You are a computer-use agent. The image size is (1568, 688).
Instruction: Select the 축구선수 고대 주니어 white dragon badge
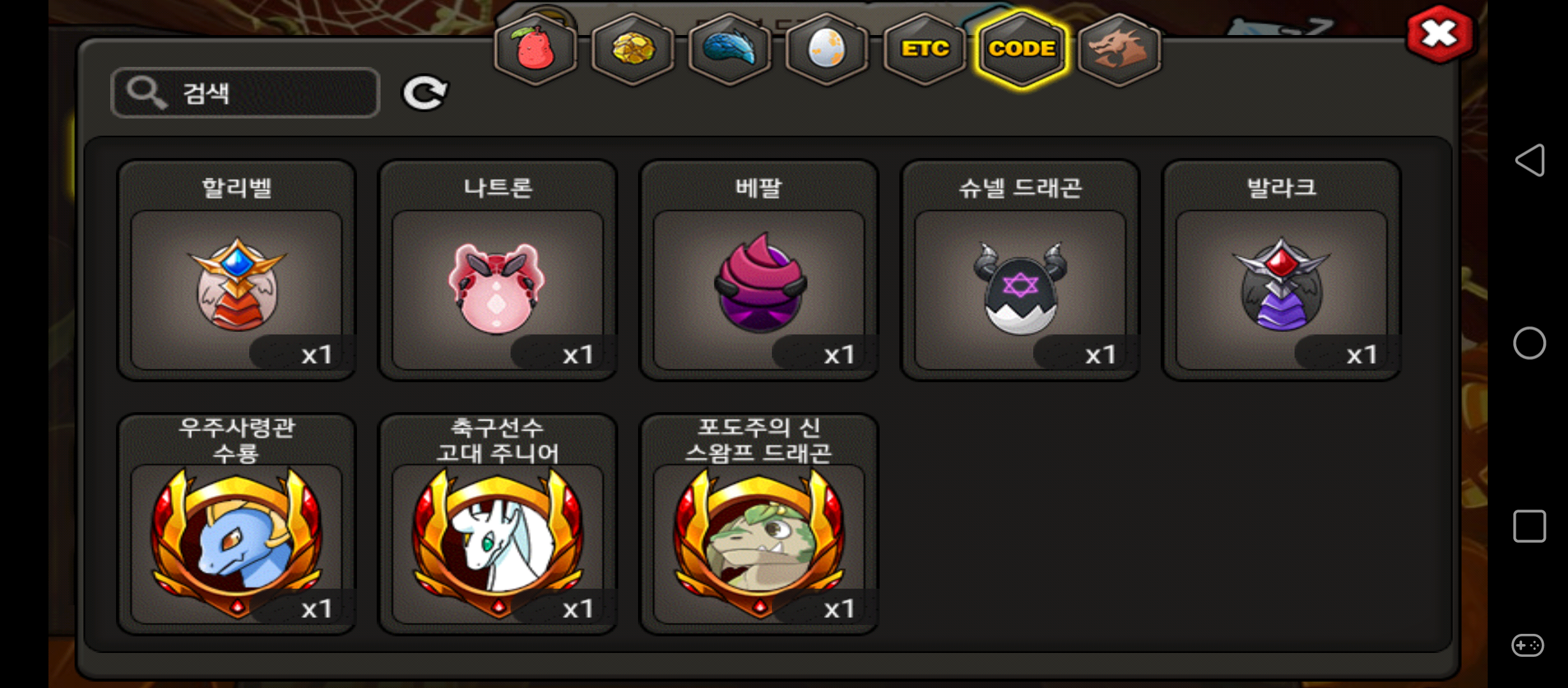tap(498, 524)
